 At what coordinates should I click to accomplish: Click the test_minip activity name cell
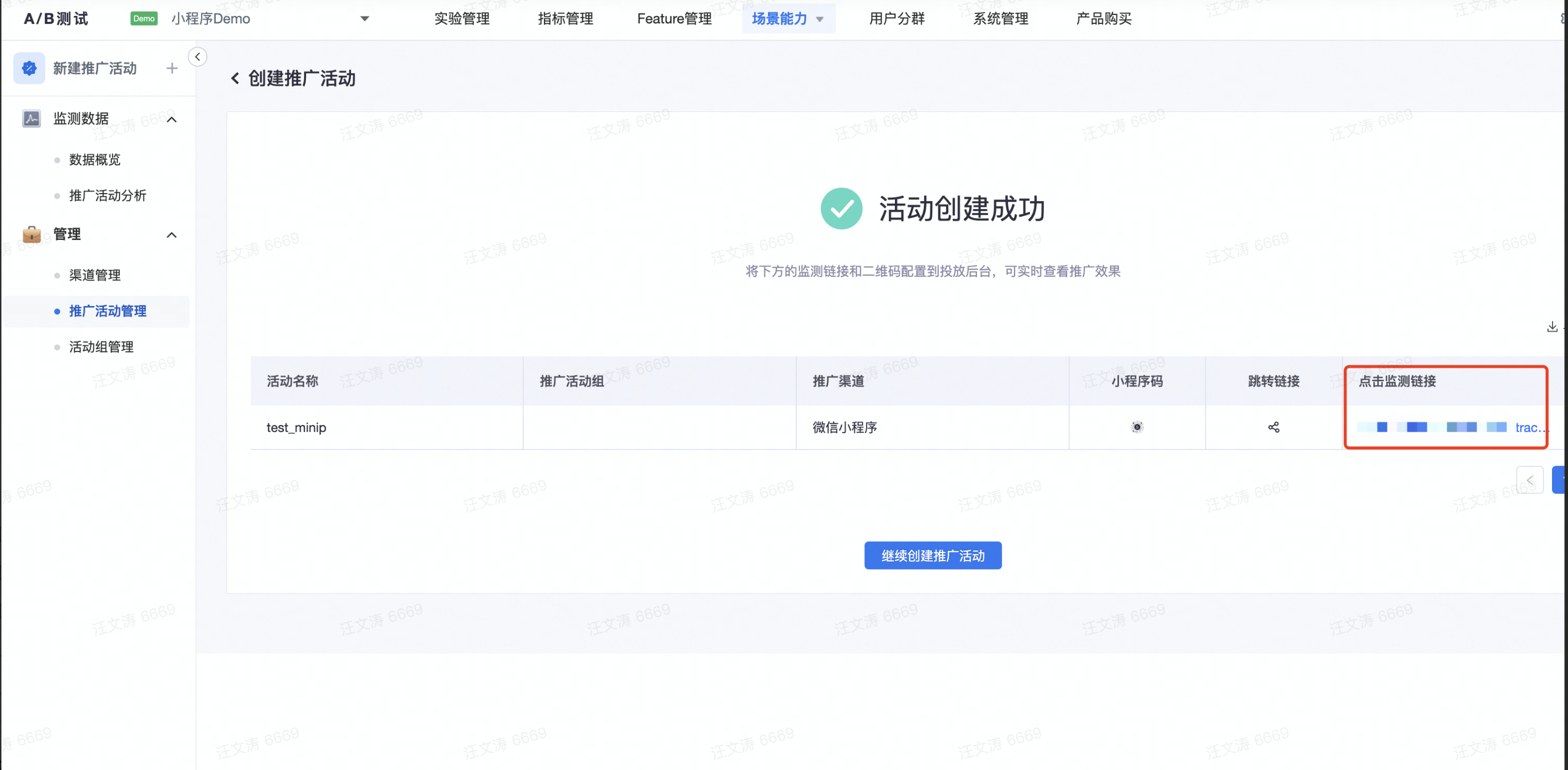(297, 427)
